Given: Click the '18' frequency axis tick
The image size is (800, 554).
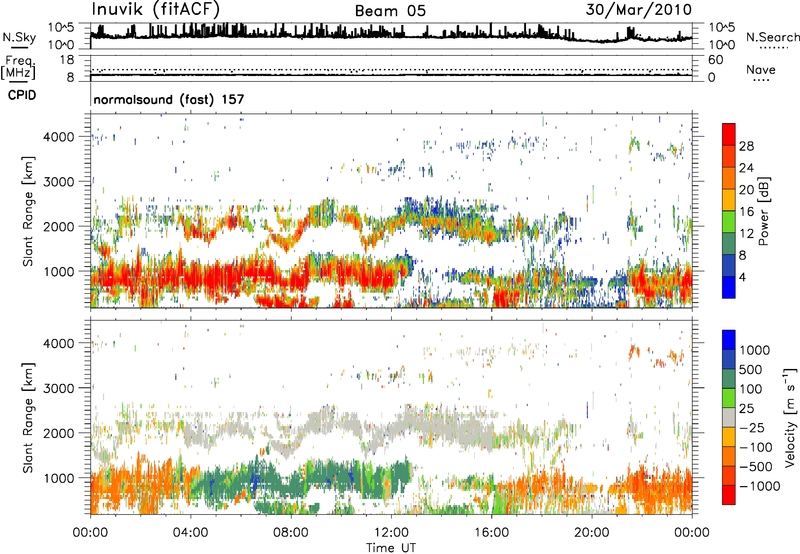Looking at the screenshot, I should [67, 60].
